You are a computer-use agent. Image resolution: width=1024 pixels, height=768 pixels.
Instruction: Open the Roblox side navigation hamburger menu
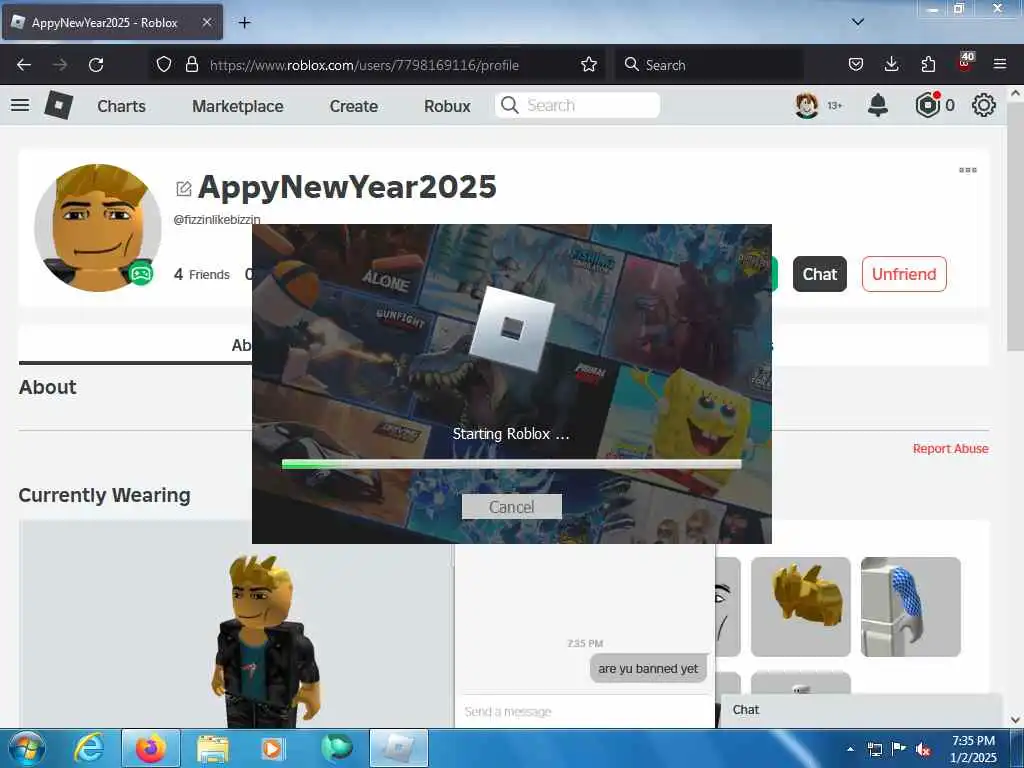pyautogui.click(x=20, y=104)
